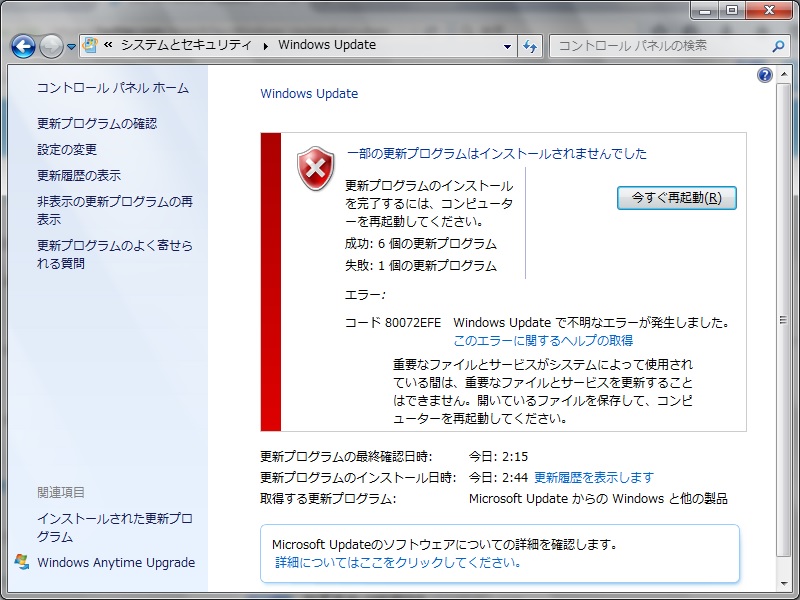Open Help with the blue question mark icon
Viewport: 800px width, 600px height.
point(764,75)
